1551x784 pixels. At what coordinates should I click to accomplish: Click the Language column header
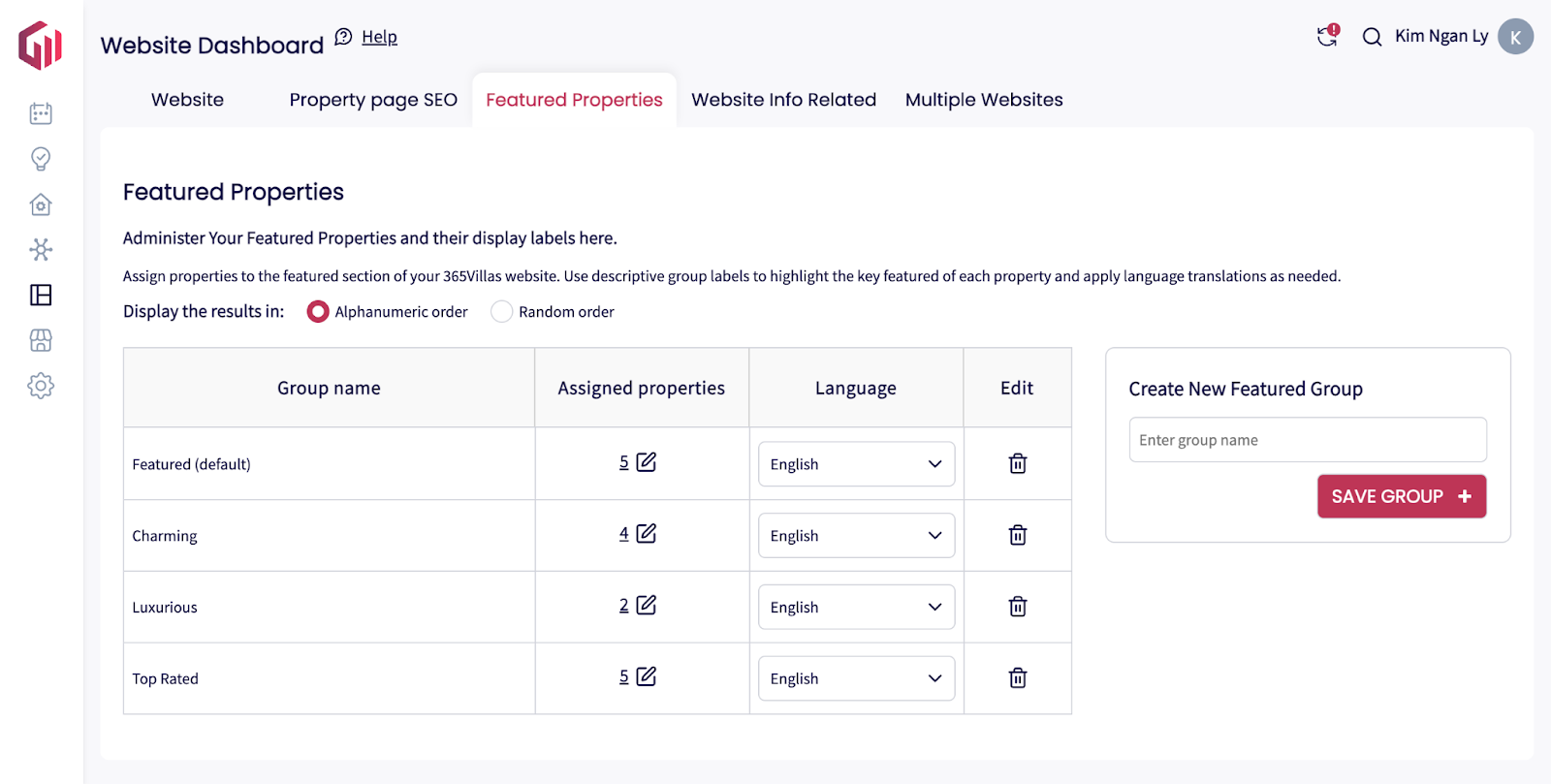point(856,388)
